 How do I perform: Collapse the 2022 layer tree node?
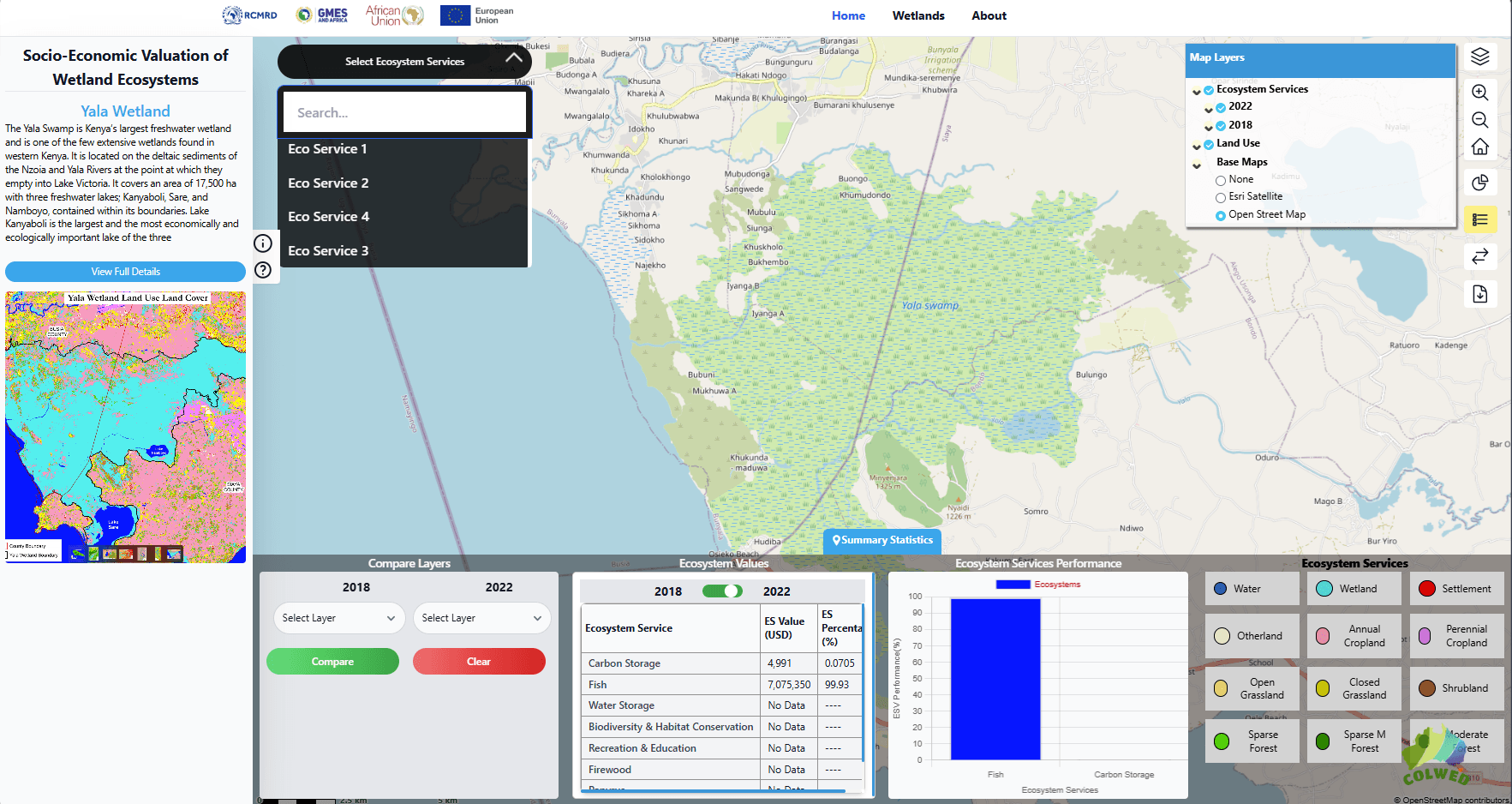[1209, 109]
